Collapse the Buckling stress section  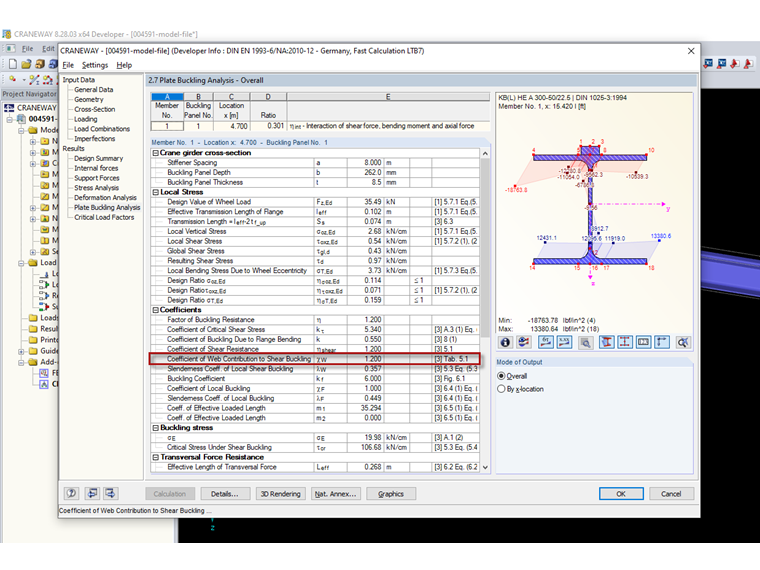pyautogui.click(x=155, y=427)
